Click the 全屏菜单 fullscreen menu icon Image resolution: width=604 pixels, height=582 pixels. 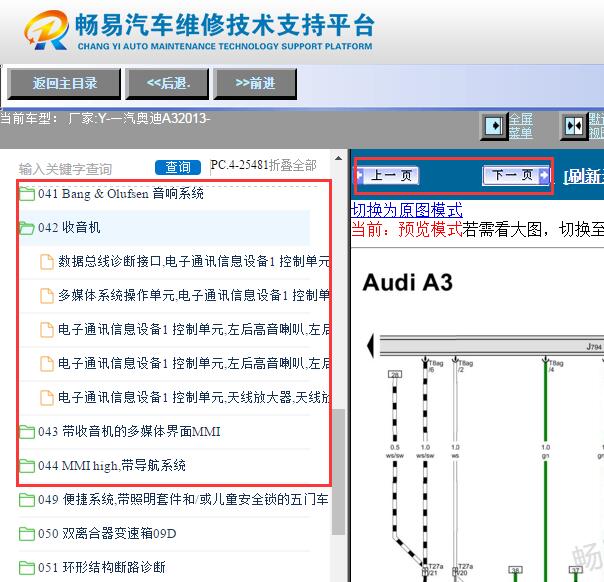tap(493, 126)
